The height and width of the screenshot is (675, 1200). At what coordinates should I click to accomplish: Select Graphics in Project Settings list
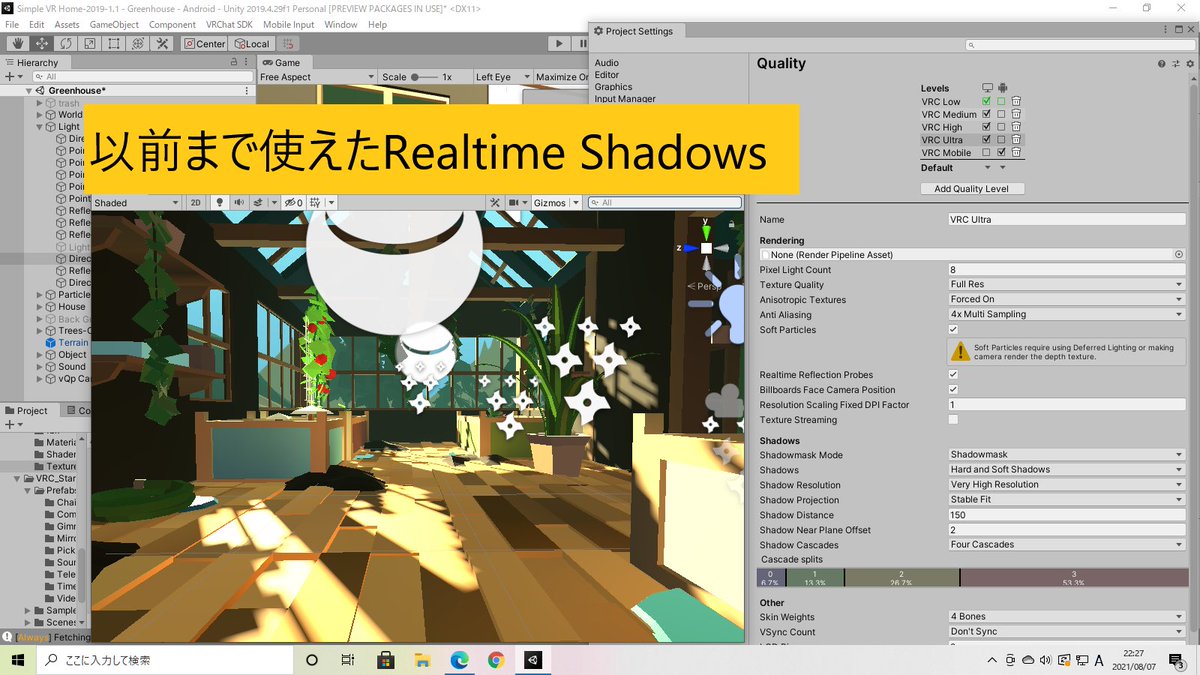[x=613, y=87]
